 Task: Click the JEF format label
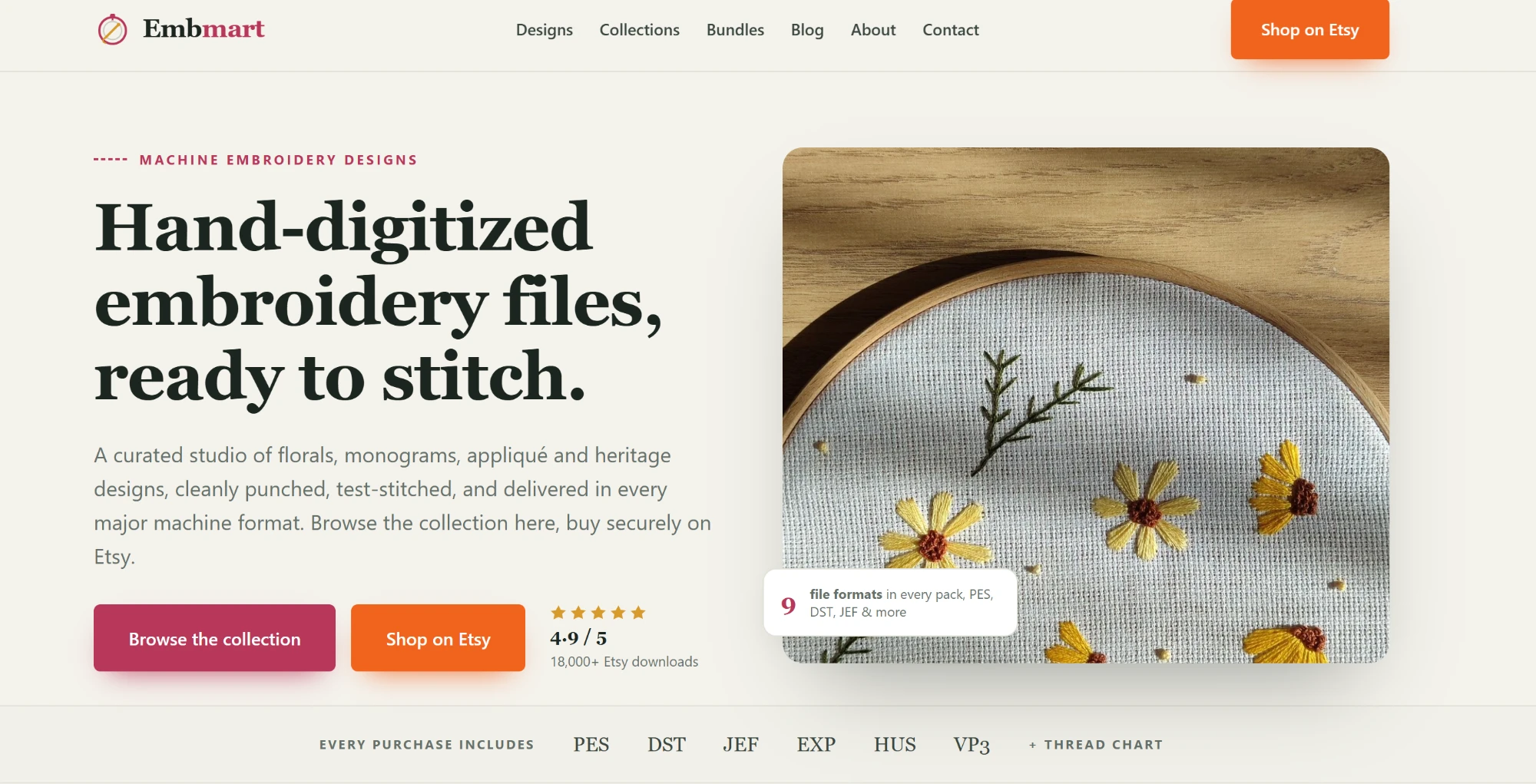[x=740, y=745]
